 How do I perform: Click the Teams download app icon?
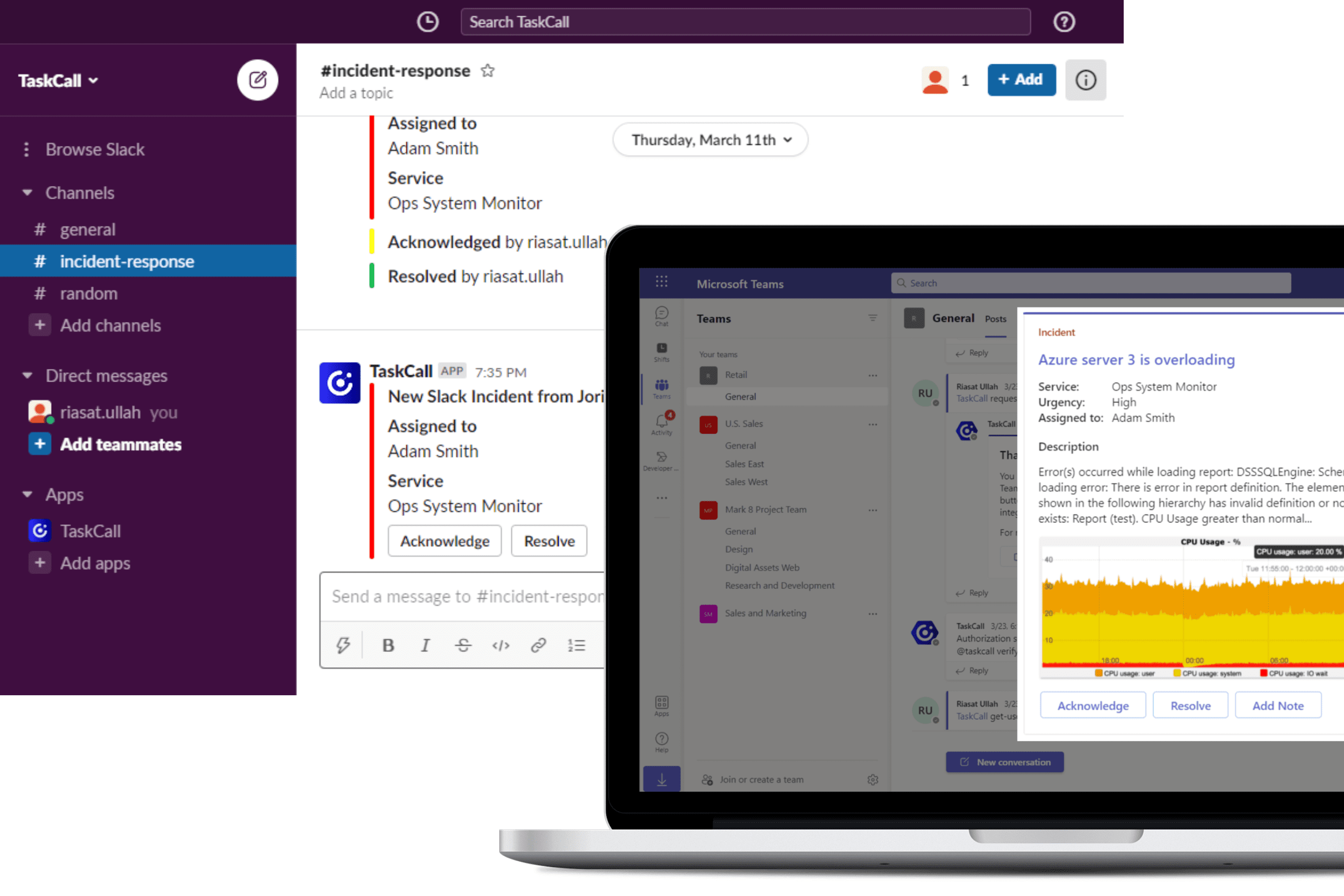point(661,779)
